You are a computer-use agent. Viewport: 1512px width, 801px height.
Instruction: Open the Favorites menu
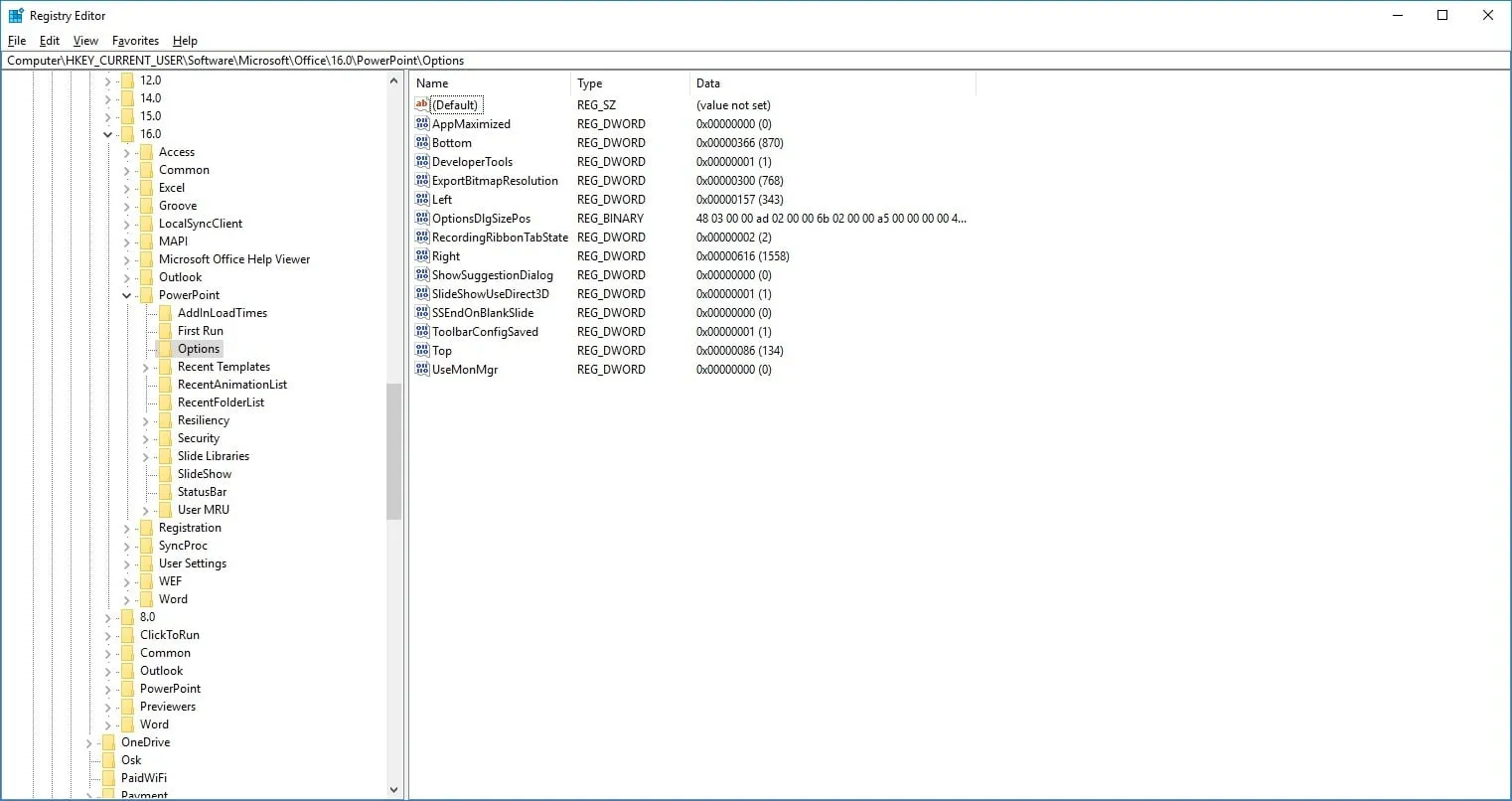[135, 41]
